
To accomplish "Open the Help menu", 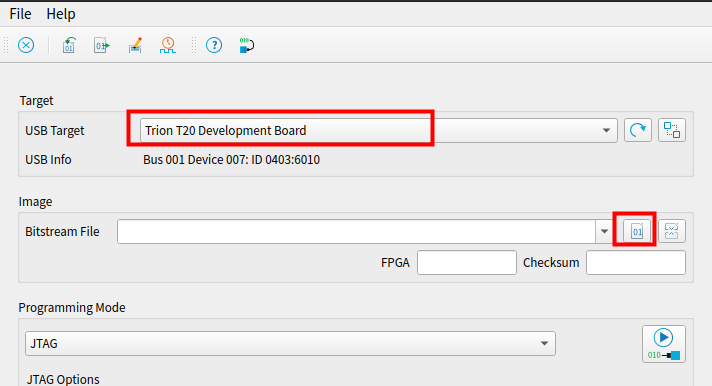I will (61, 14).
